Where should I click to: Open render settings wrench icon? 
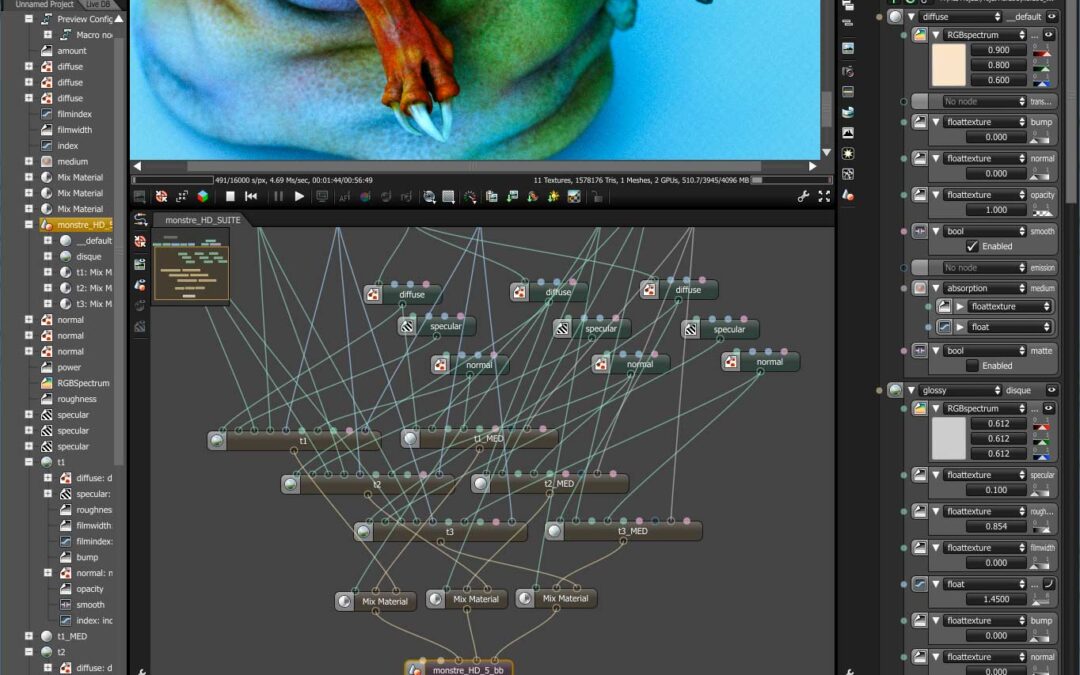click(x=803, y=197)
